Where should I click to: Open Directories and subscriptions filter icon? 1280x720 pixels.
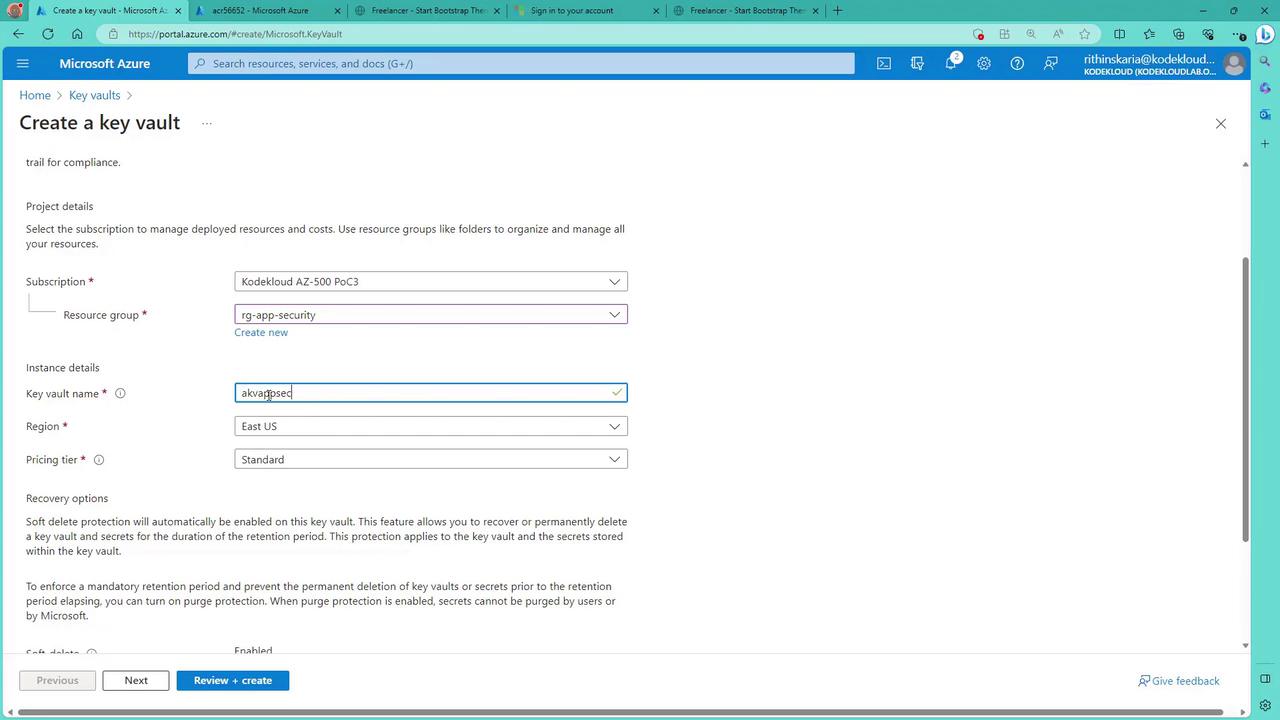917,63
